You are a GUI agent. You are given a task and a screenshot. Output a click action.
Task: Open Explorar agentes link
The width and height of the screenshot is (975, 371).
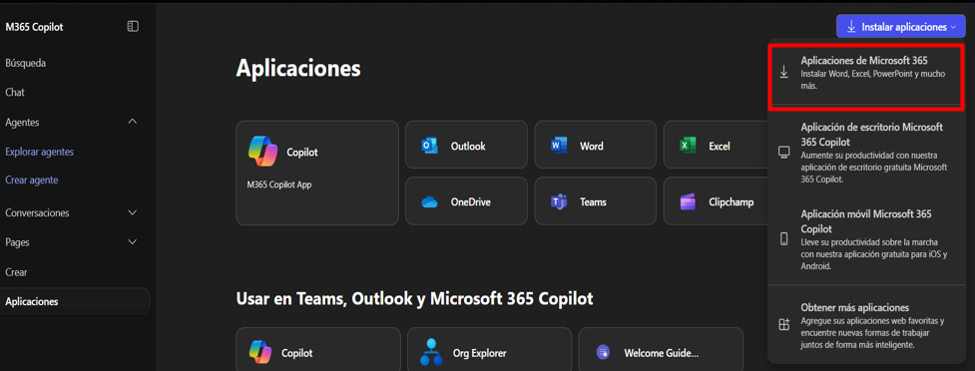tap(39, 152)
